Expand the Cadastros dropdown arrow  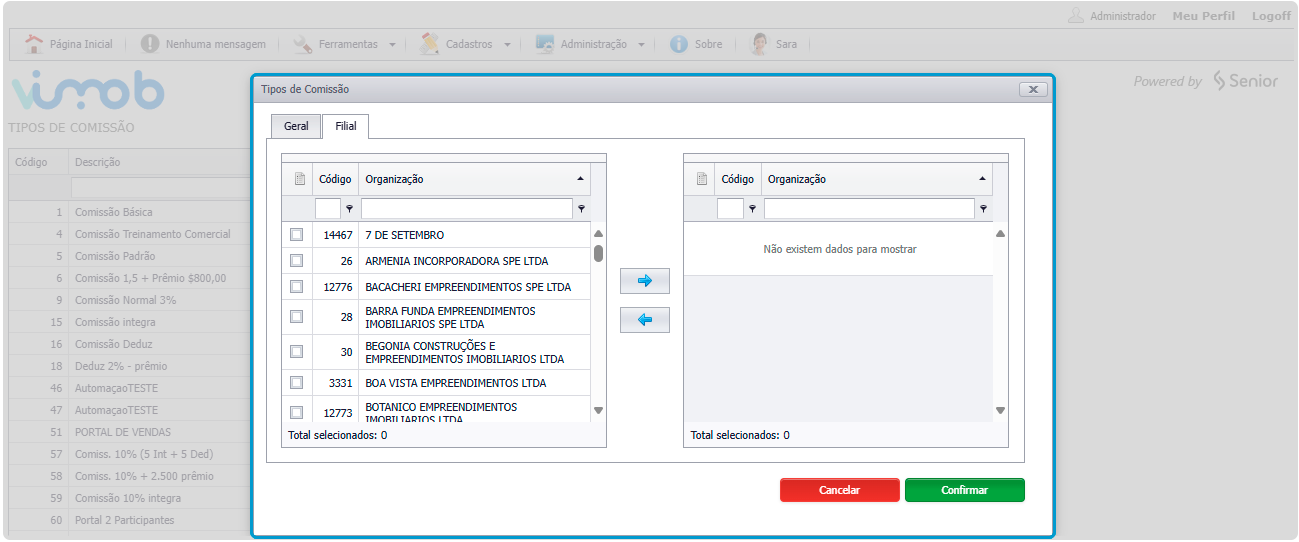click(507, 45)
